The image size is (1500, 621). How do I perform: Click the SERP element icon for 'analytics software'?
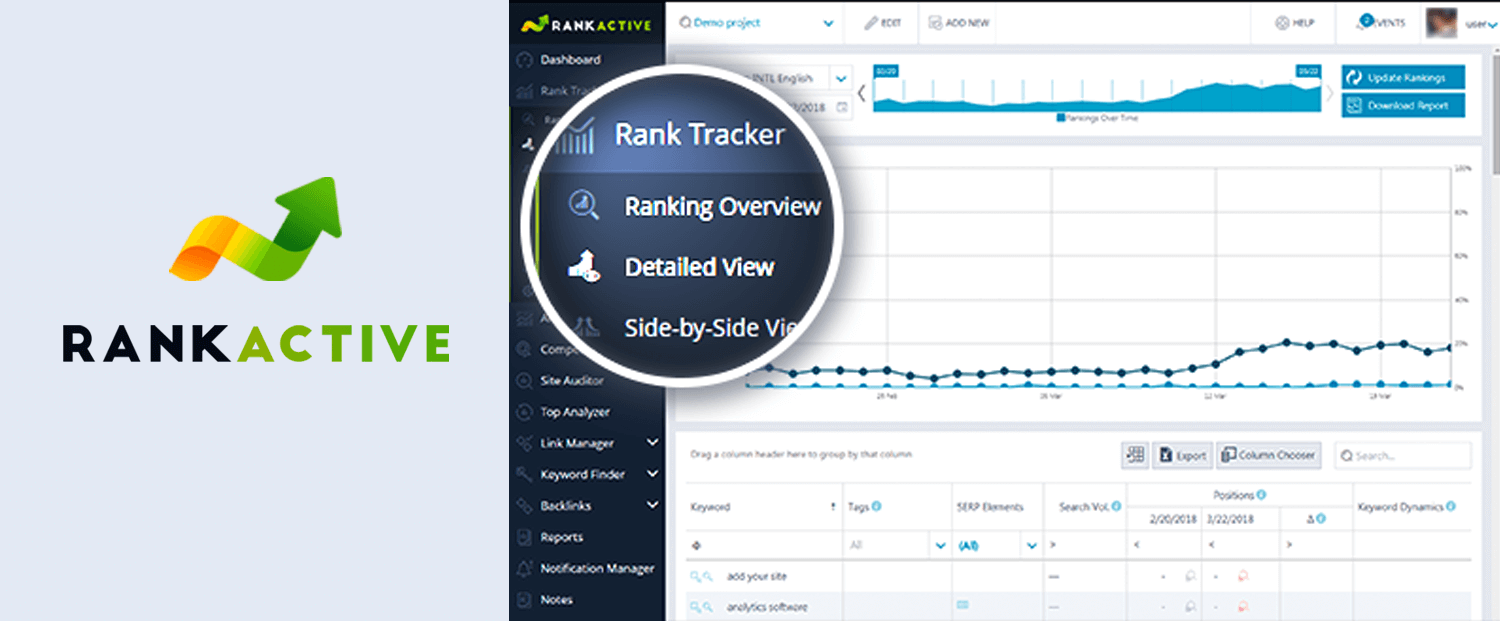click(x=963, y=605)
